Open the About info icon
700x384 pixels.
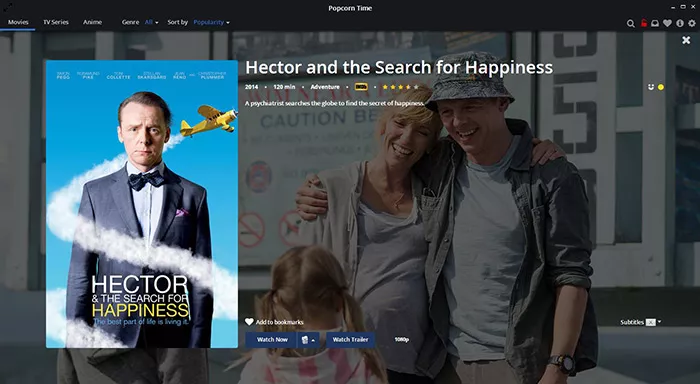[679, 23]
